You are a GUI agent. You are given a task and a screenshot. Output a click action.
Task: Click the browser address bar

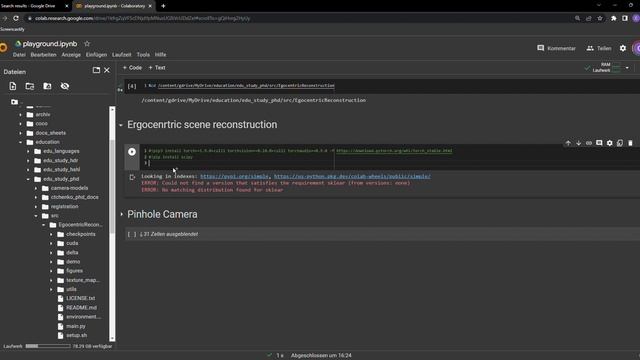(x=298, y=18)
